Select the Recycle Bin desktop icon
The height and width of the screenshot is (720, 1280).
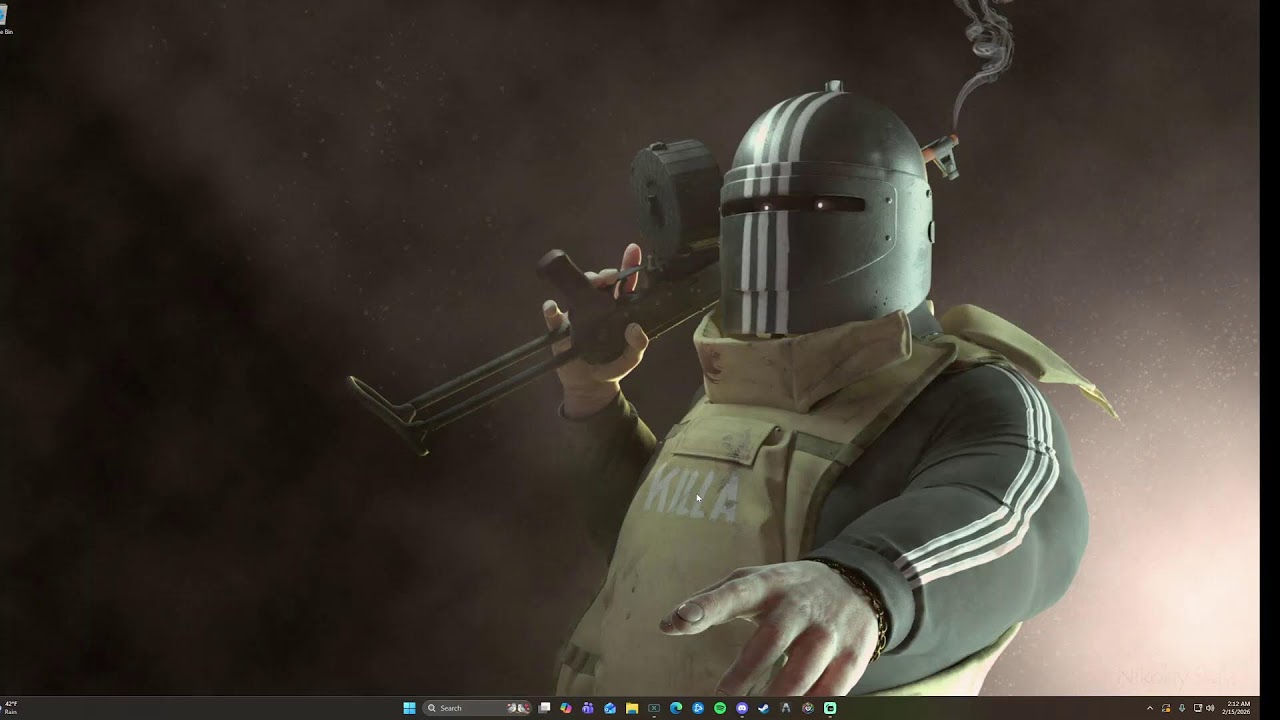point(5,20)
